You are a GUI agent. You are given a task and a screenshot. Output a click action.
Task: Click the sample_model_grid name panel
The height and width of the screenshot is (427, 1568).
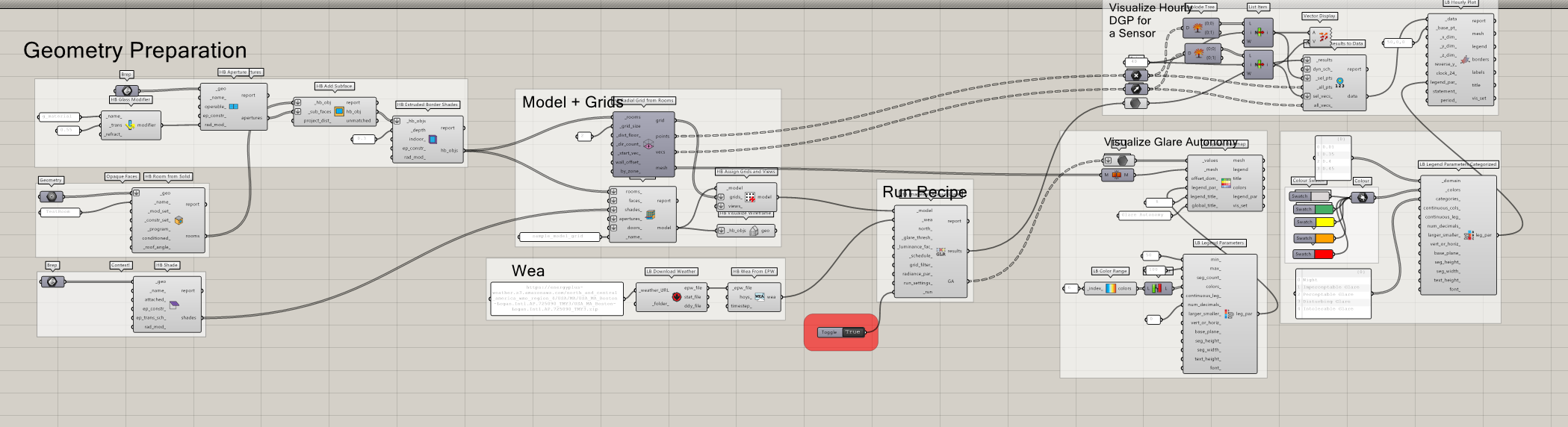[x=559, y=237]
